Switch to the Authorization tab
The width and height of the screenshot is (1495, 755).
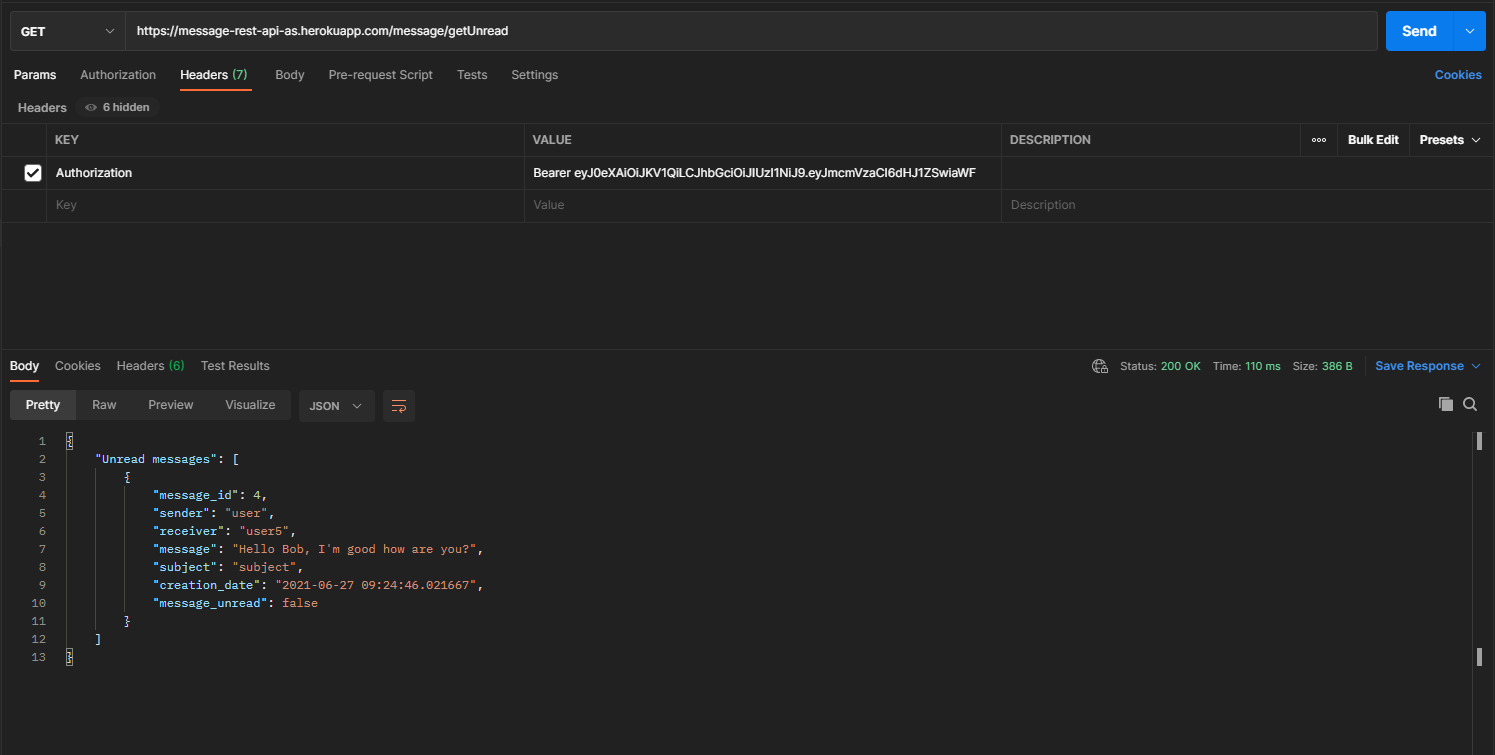[118, 74]
